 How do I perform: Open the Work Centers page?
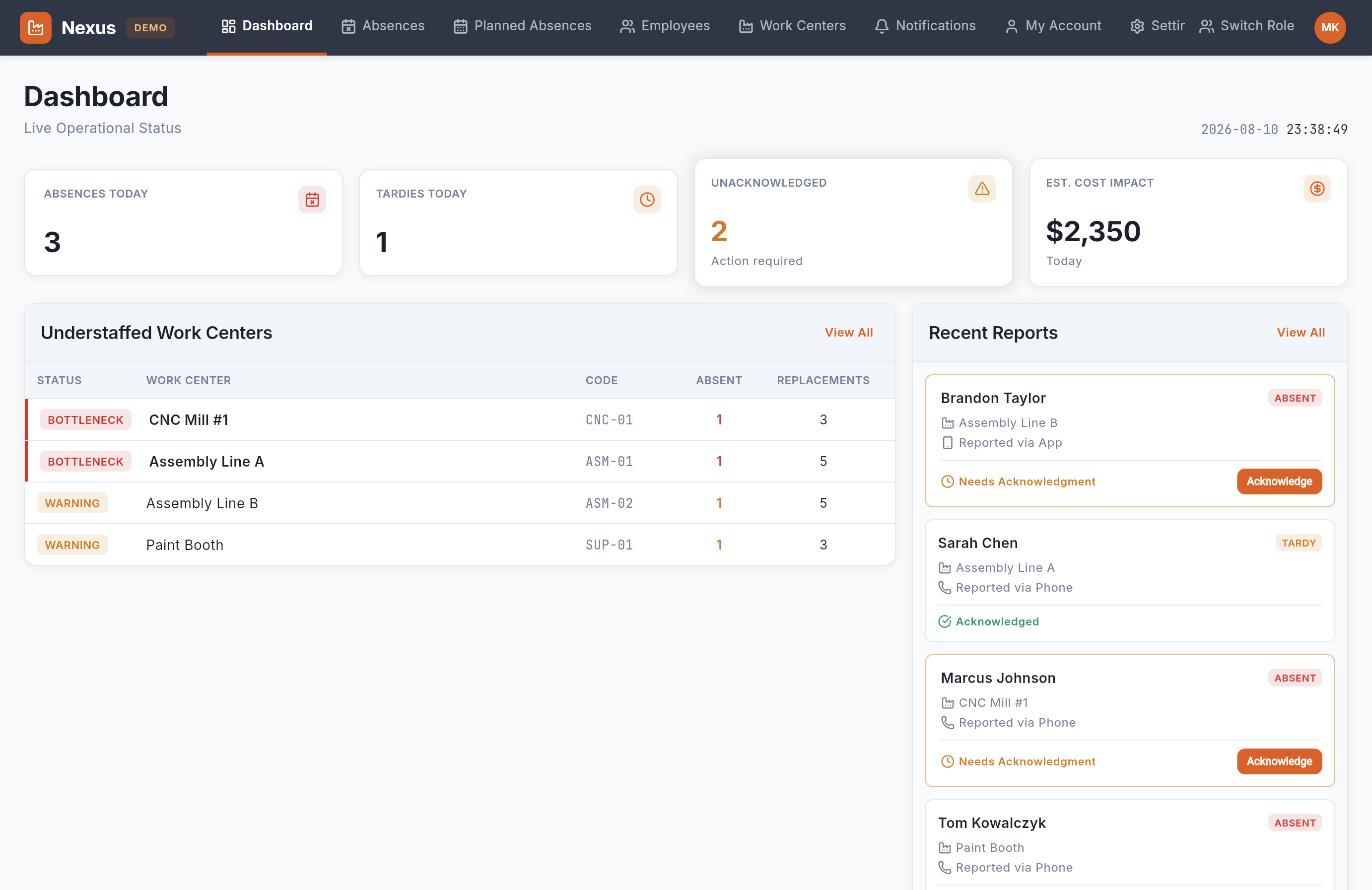point(792,26)
